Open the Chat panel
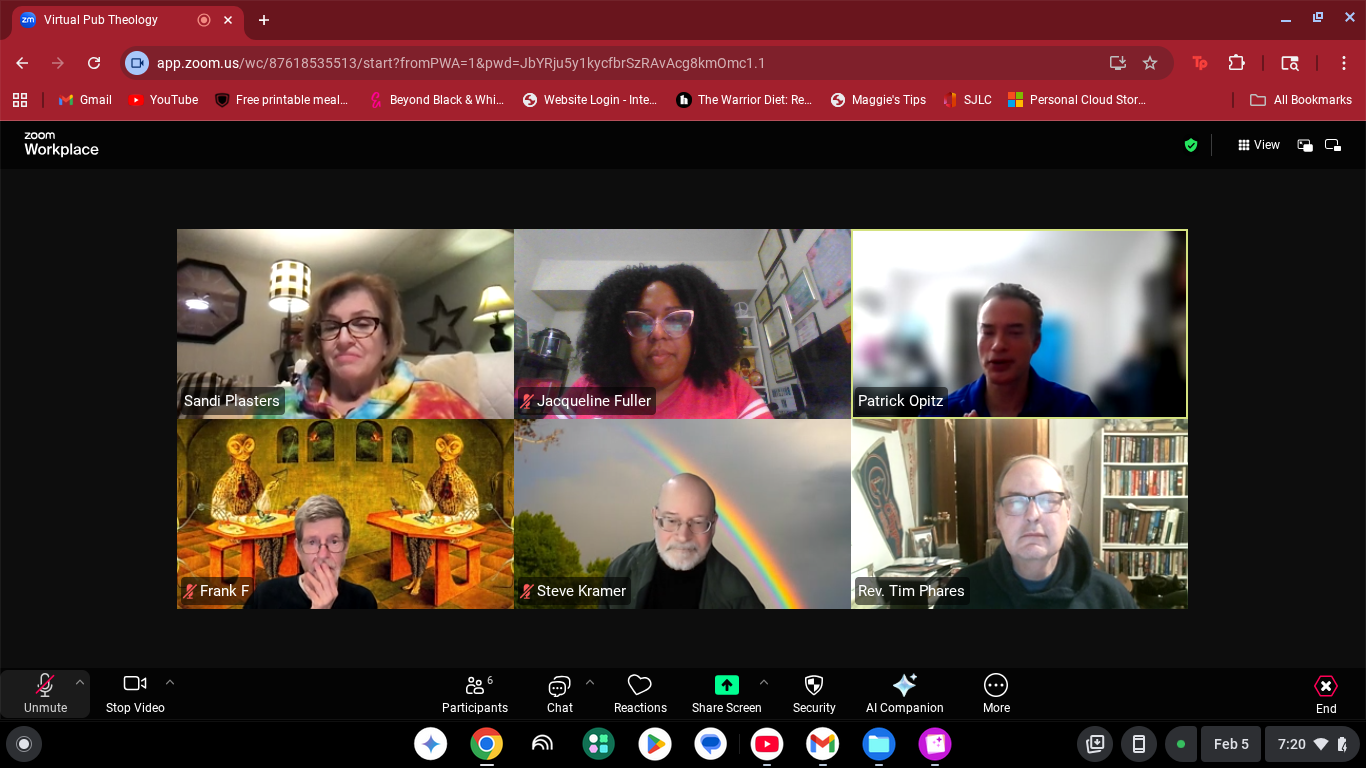Screen dimensions: 1366x768 click(x=559, y=693)
